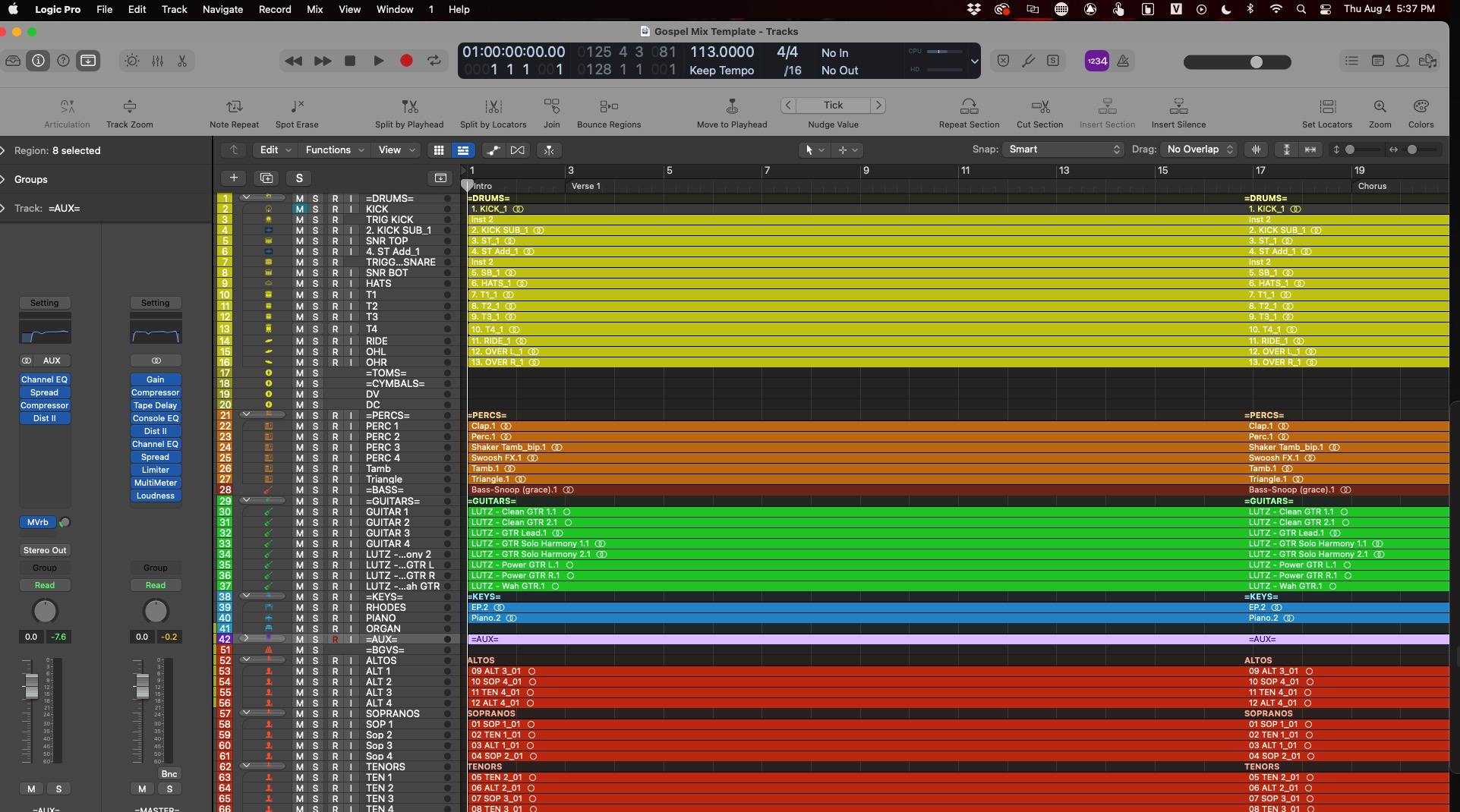Duplicate track button
This screenshot has height=812, width=1460.
pos(266,178)
